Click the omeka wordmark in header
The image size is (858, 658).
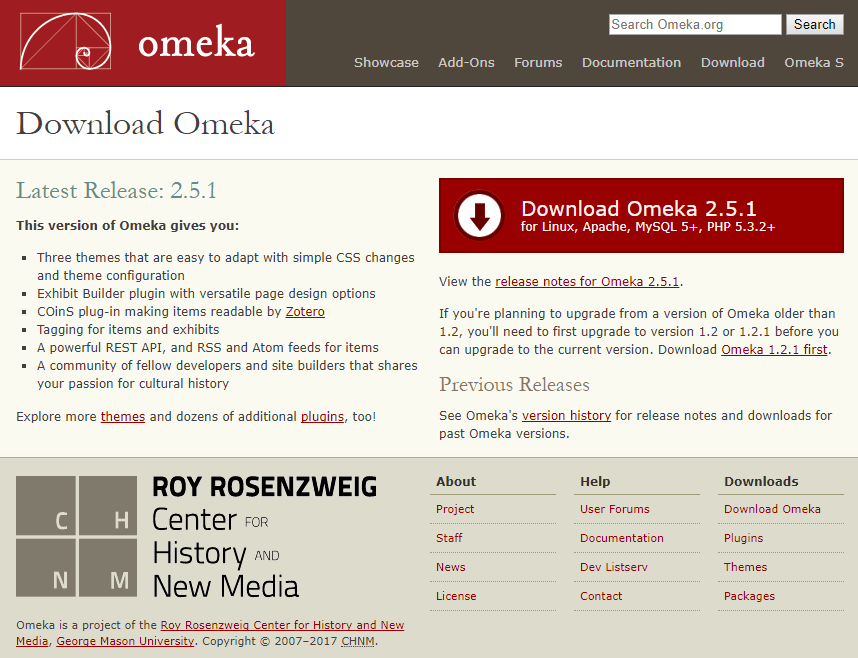pos(196,43)
